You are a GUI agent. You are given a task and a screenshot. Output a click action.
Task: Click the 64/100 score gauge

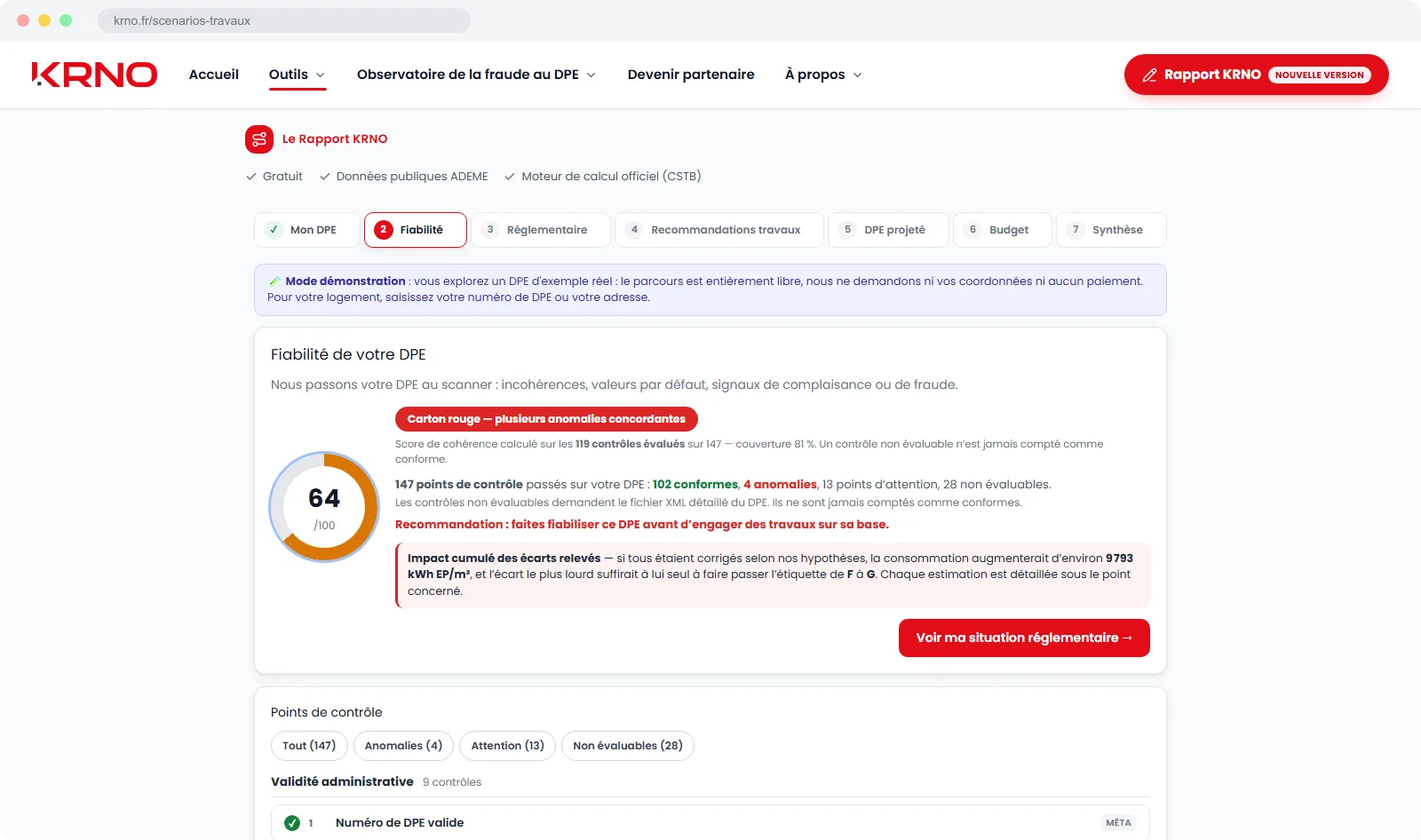pos(324,507)
